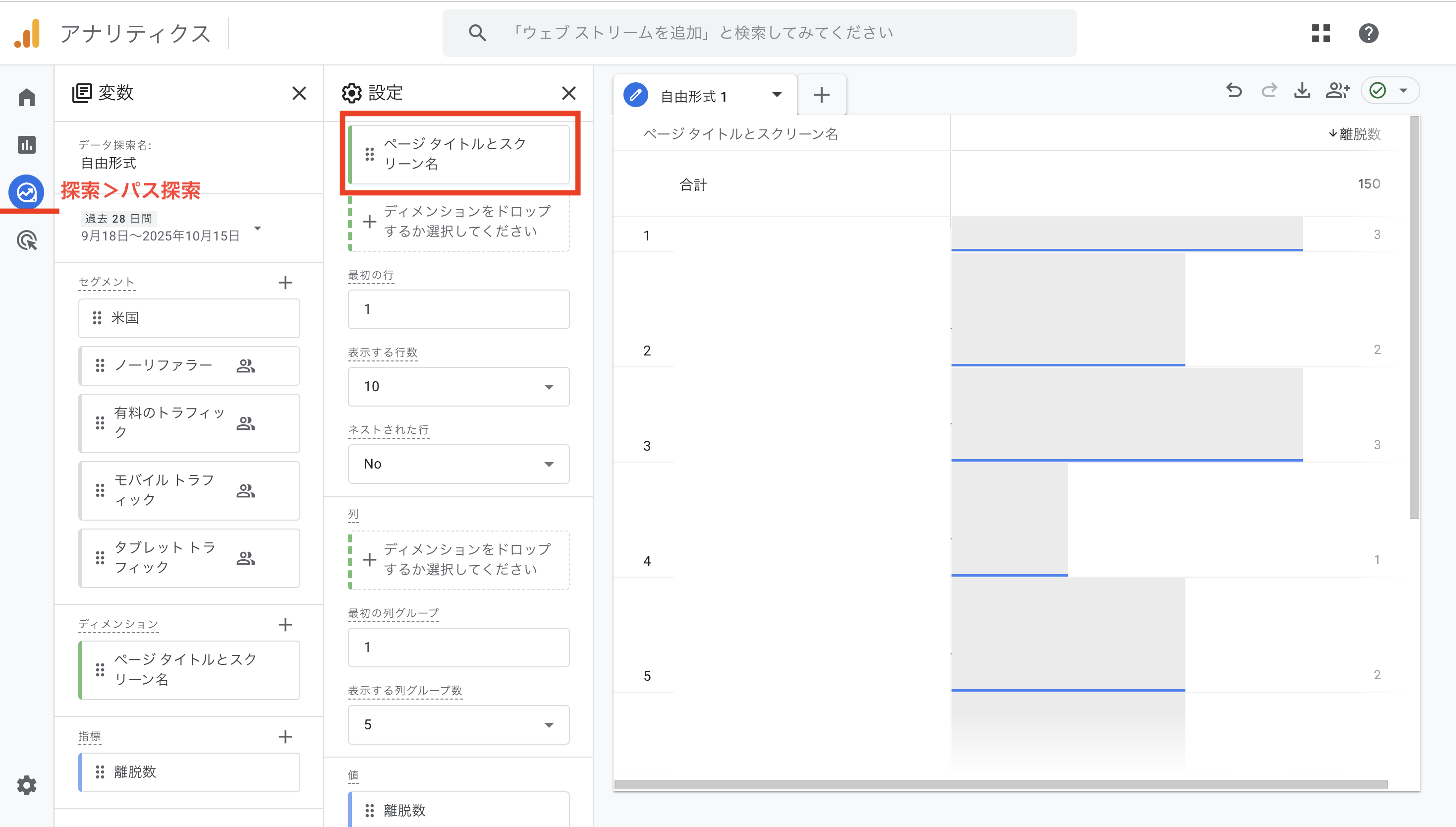
Task: Open the ネストされた行 dropdown showing No
Action: (x=458, y=464)
